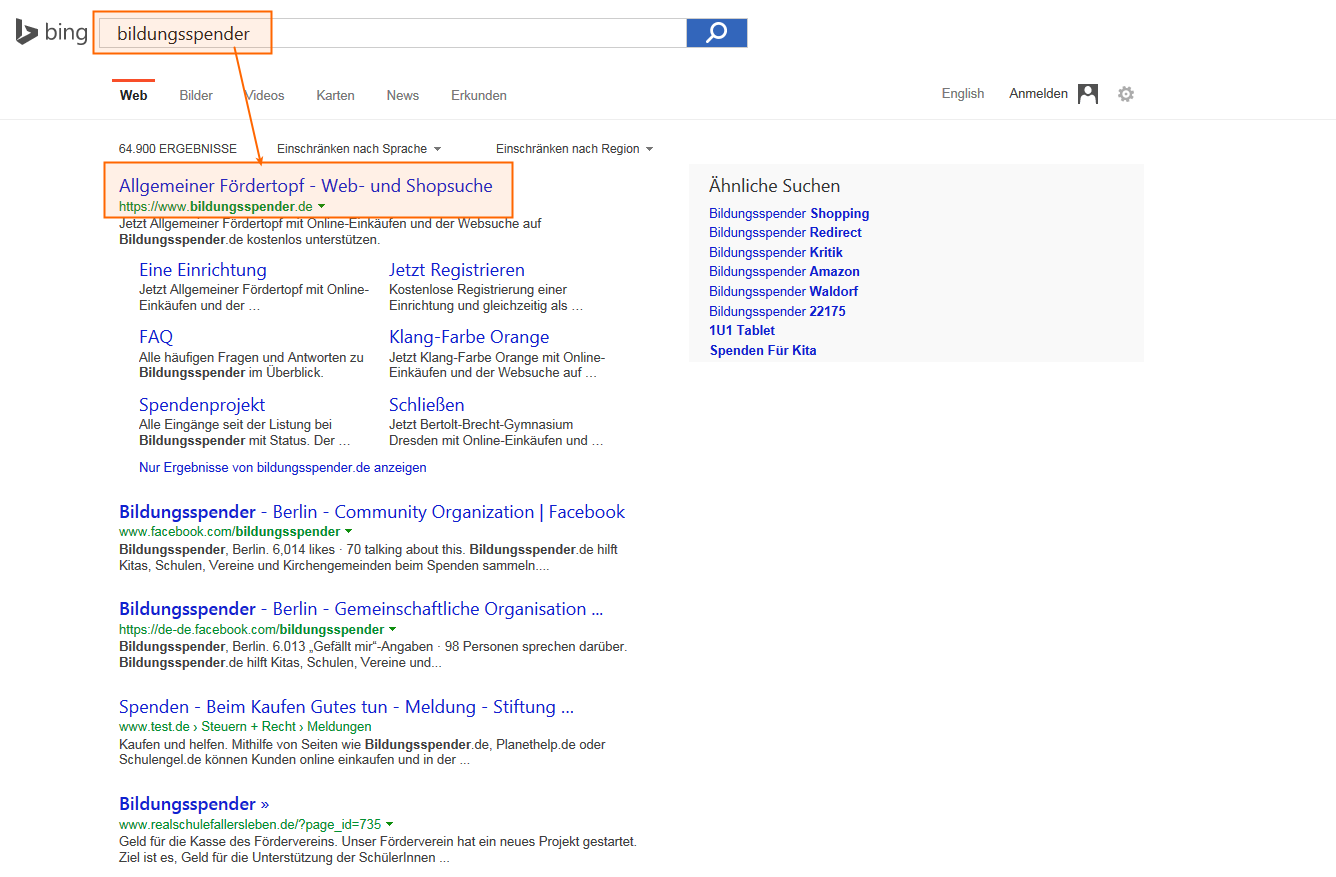Open the Bildungsspender » result title
Screen dimensions: 1336x877
(194, 804)
